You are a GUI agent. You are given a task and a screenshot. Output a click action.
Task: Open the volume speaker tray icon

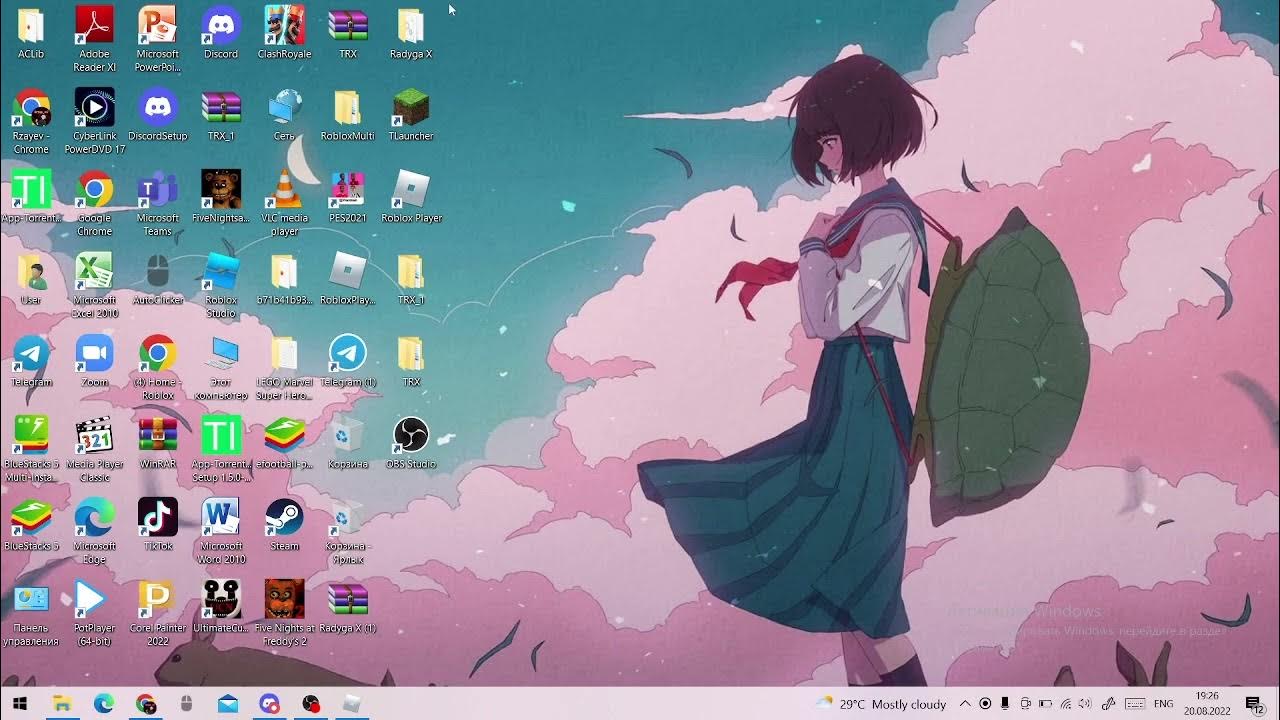point(1087,704)
